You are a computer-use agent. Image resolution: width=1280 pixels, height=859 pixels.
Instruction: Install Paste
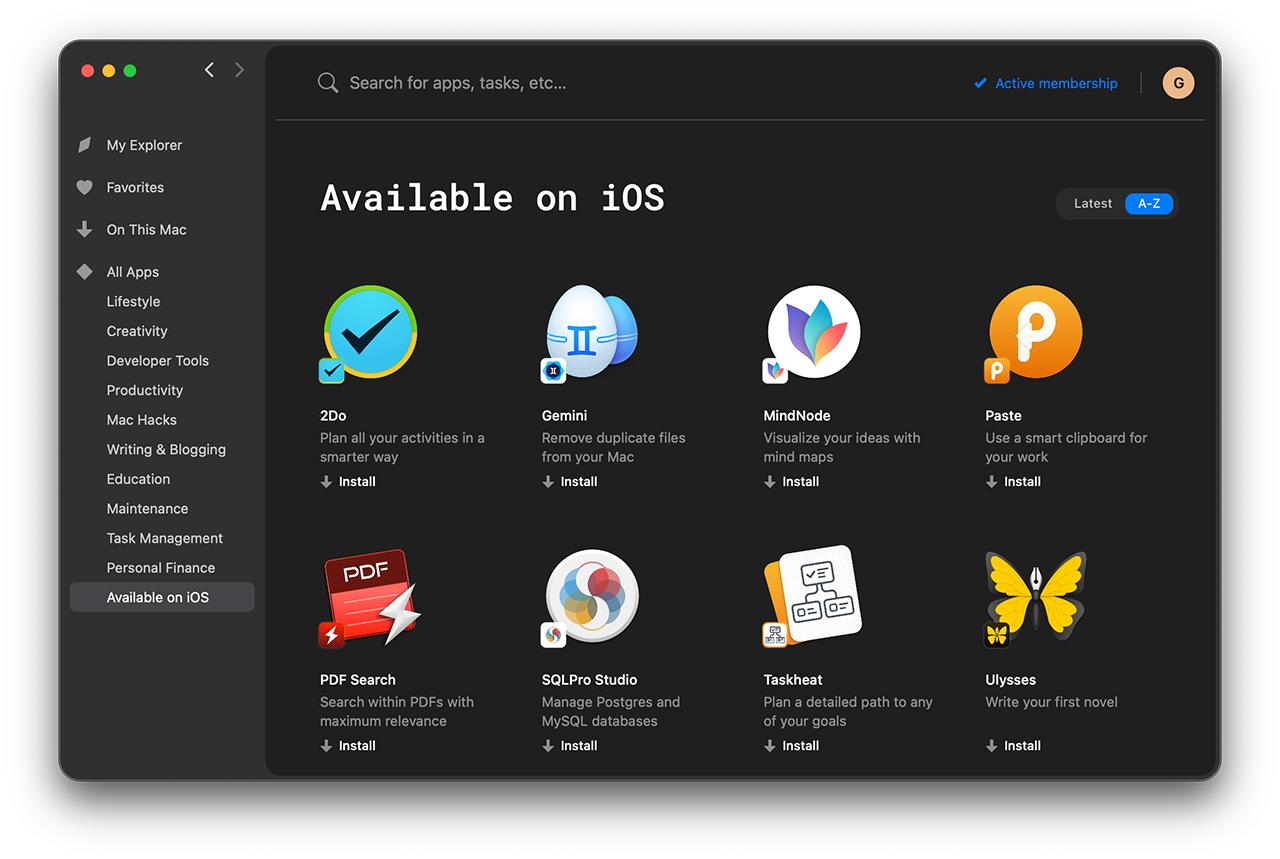pos(1014,482)
